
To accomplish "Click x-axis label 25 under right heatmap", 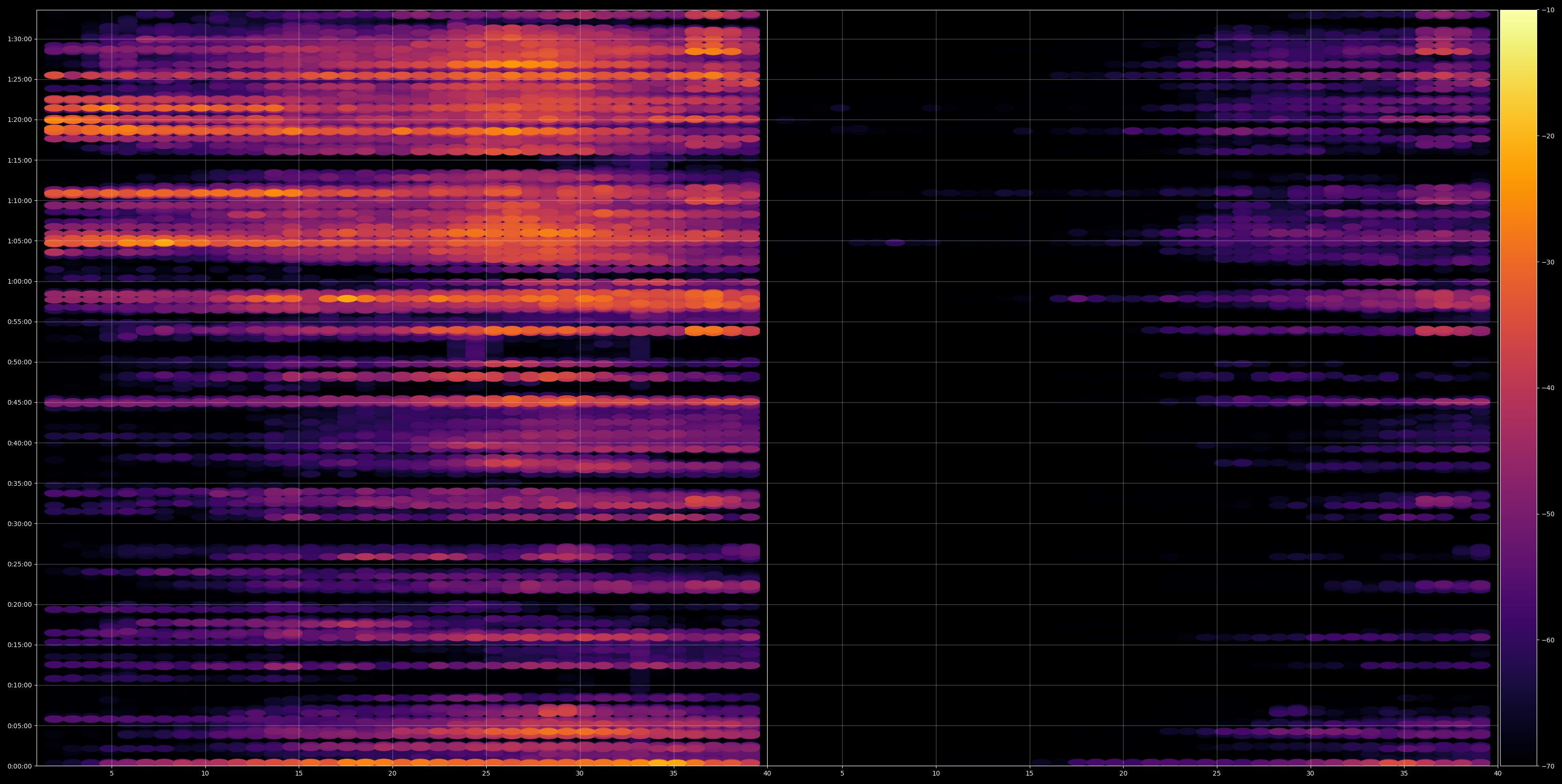I will coord(1217,774).
